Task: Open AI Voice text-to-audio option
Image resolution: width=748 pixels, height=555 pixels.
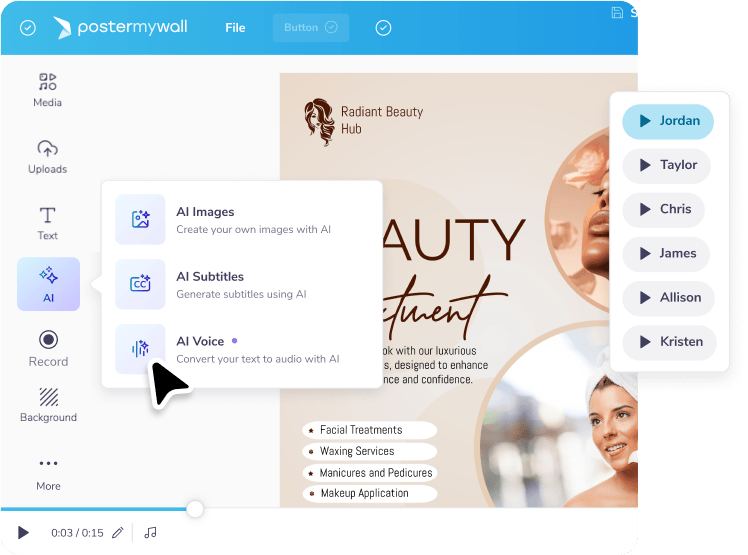Action: coord(241,349)
